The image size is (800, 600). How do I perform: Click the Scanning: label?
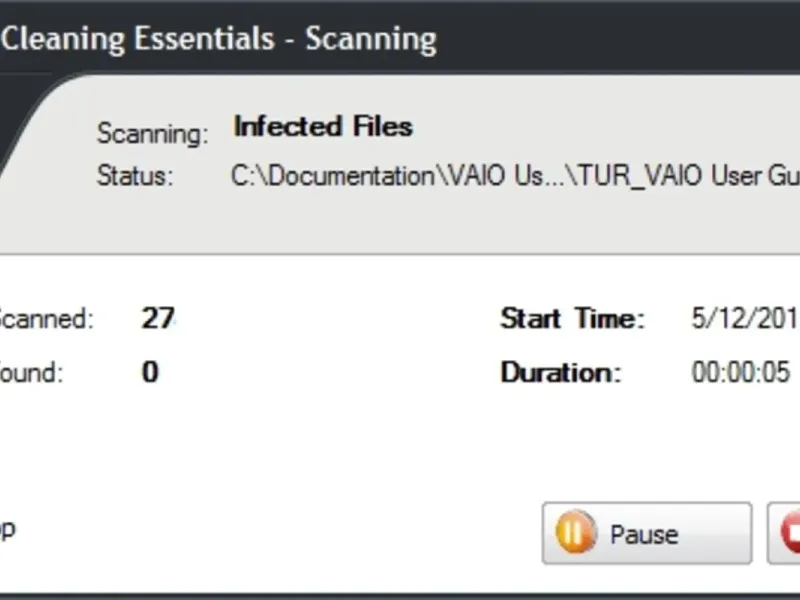[153, 134]
